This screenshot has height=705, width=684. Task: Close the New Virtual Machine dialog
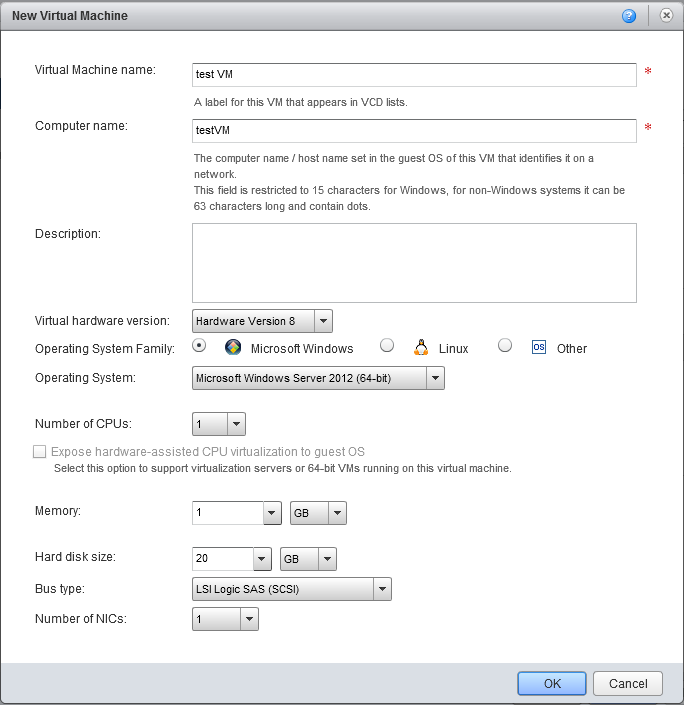[666, 16]
